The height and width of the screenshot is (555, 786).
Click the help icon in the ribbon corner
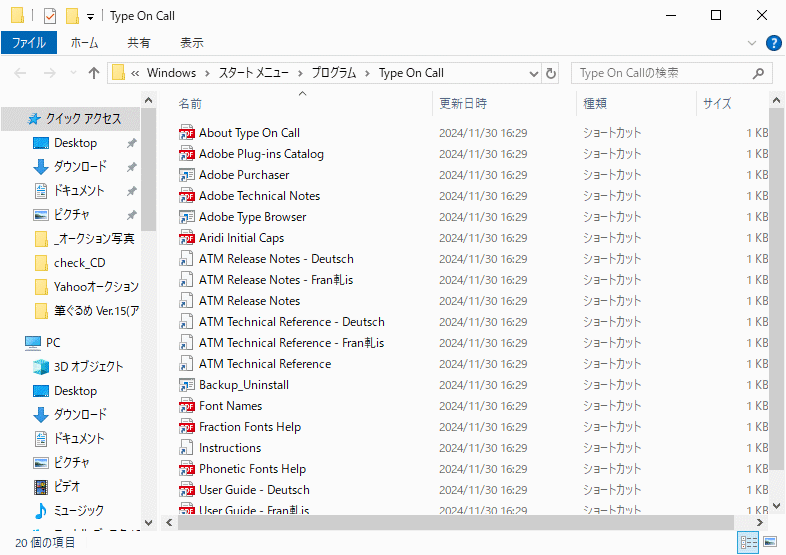773,43
